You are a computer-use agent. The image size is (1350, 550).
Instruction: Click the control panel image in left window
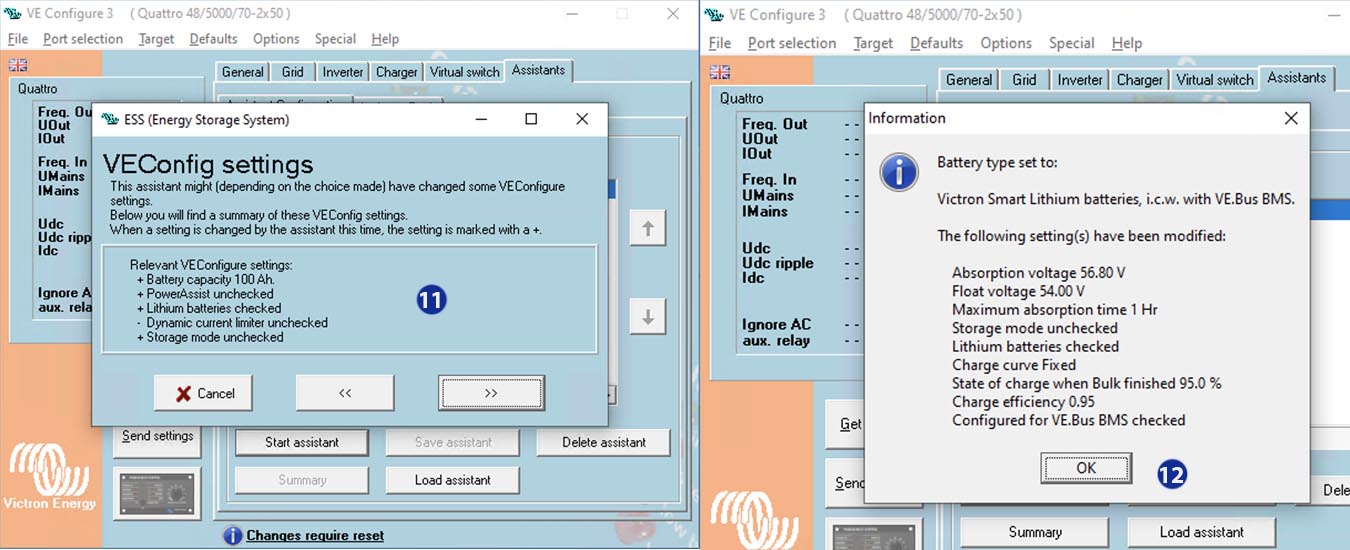click(x=158, y=493)
